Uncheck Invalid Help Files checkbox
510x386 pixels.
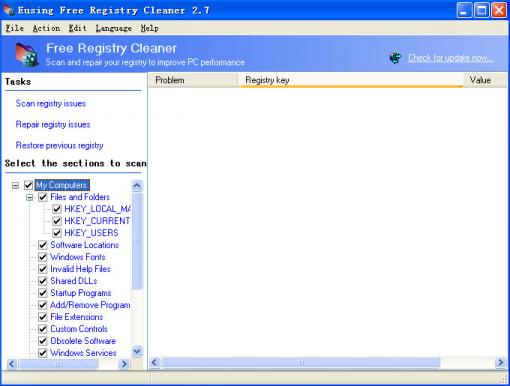tap(43, 269)
